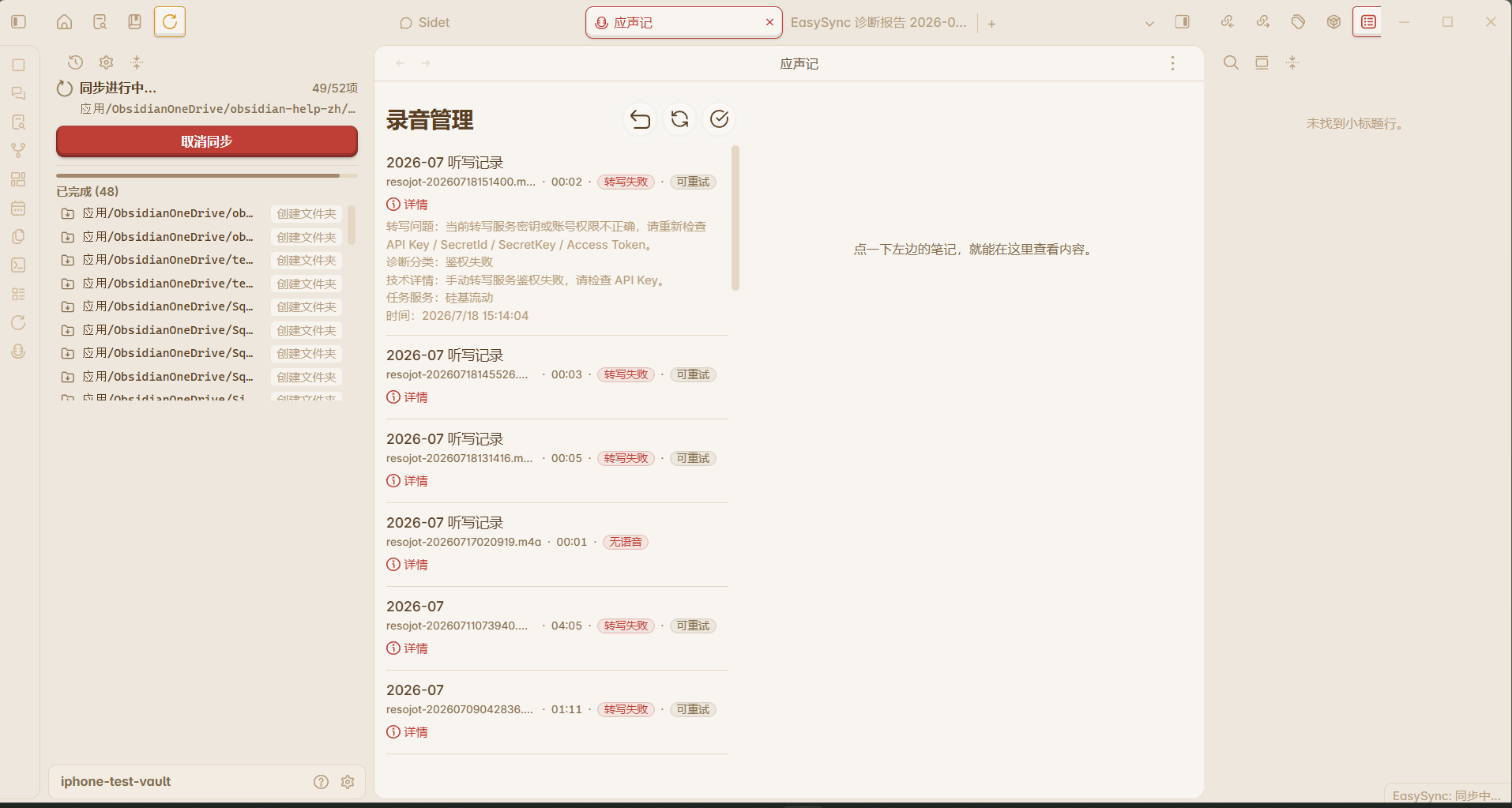Image resolution: width=1512 pixels, height=808 pixels.
Task: Open the backlinks icon in right sidebar tabs
Action: point(1228,22)
